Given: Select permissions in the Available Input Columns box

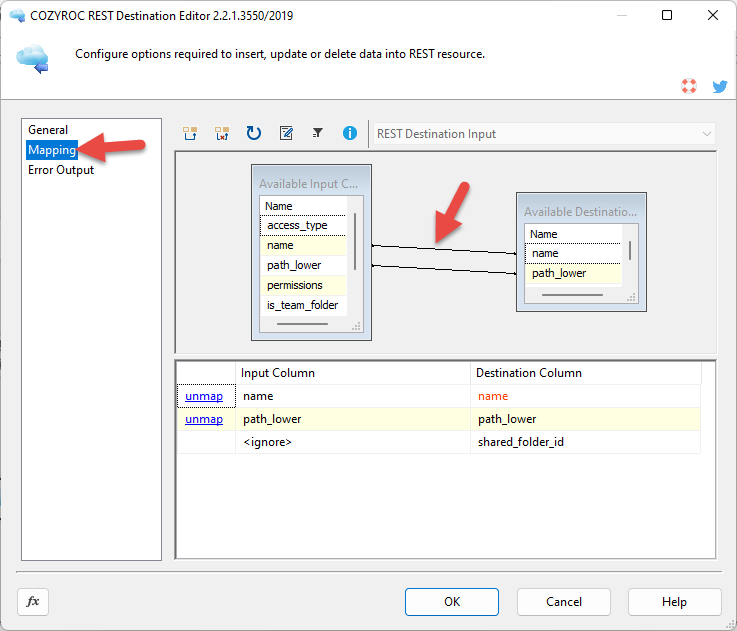Looking at the screenshot, I should (x=303, y=285).
